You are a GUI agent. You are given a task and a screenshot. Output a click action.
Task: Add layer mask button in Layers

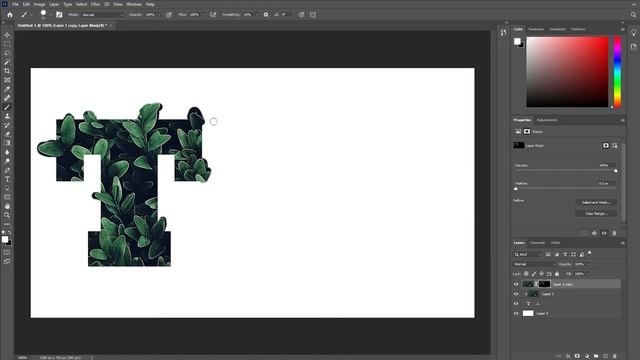pos(577,356)
